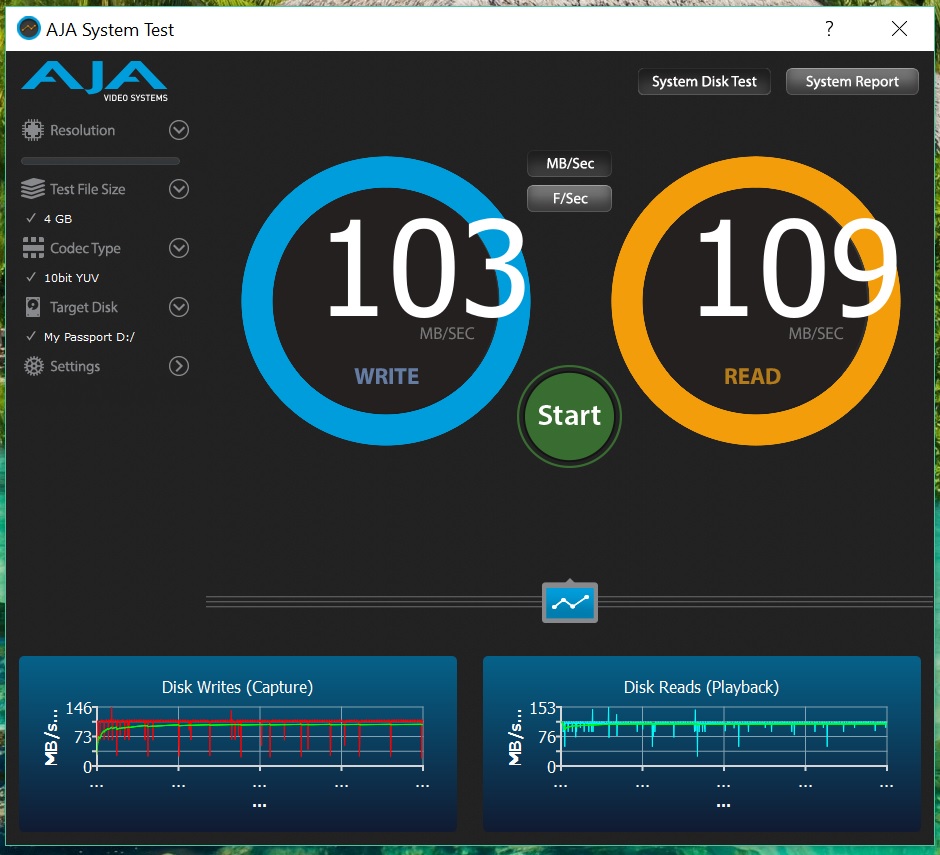Select the 4 GB file size option
940x855 pixels.
pos(58,219)
